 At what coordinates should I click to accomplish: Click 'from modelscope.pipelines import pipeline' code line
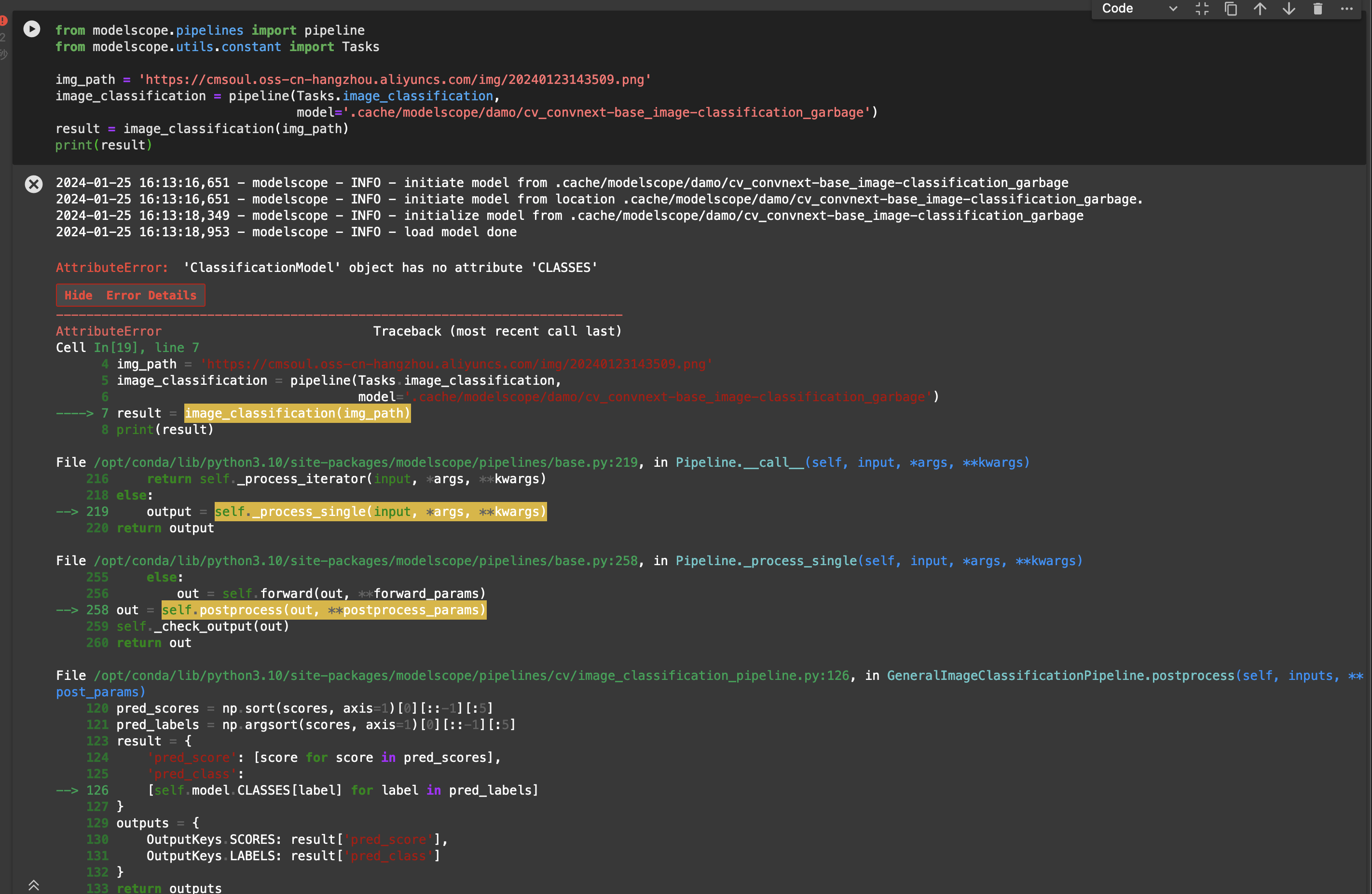(x=210, y=30)
